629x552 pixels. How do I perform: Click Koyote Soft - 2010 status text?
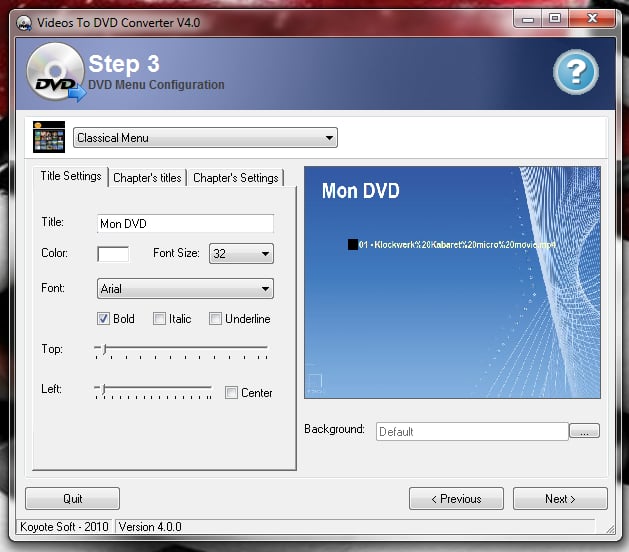tap(64, 527)
